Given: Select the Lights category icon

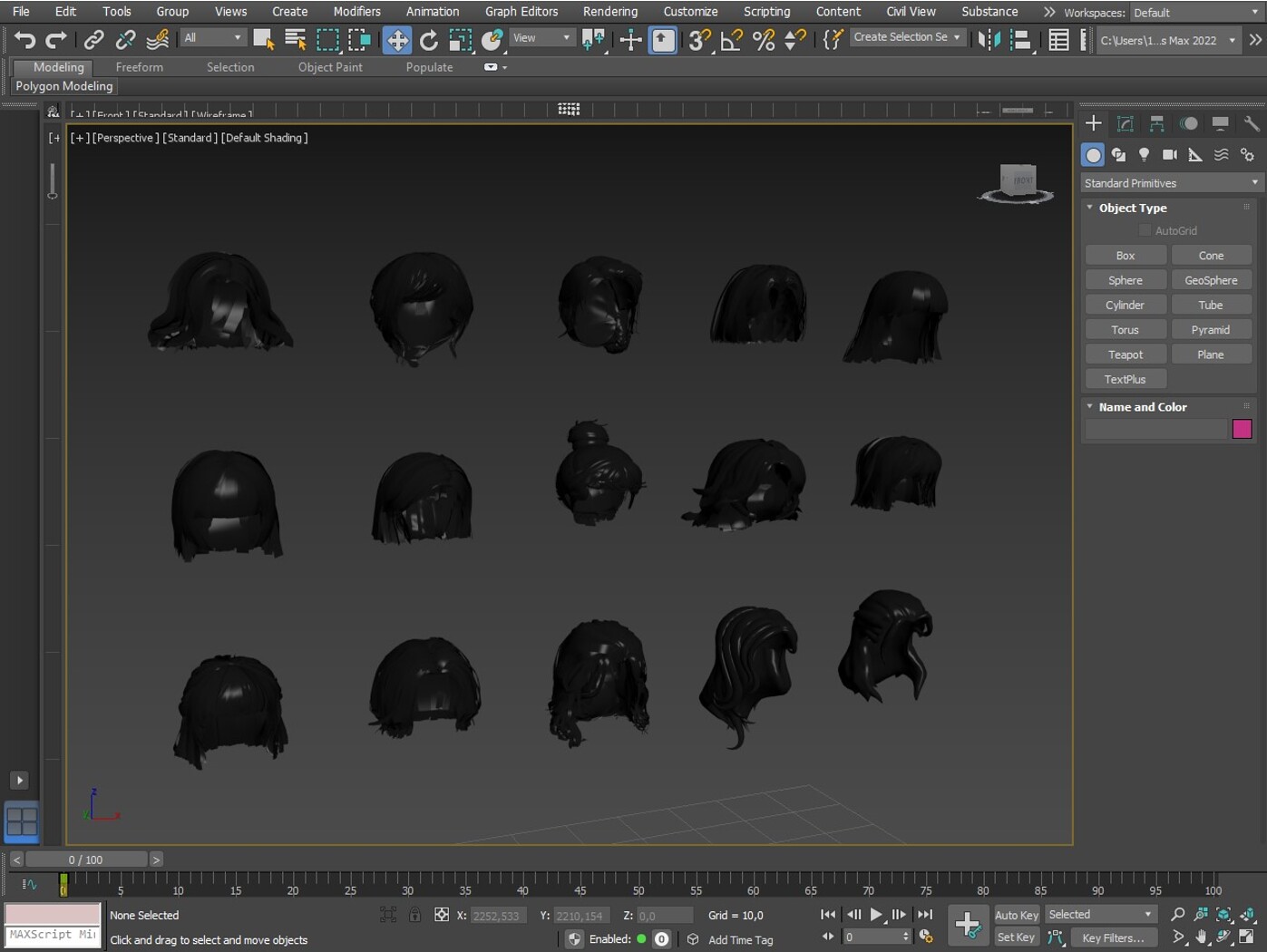Looking at the screenshot, I should point(1144,155).
